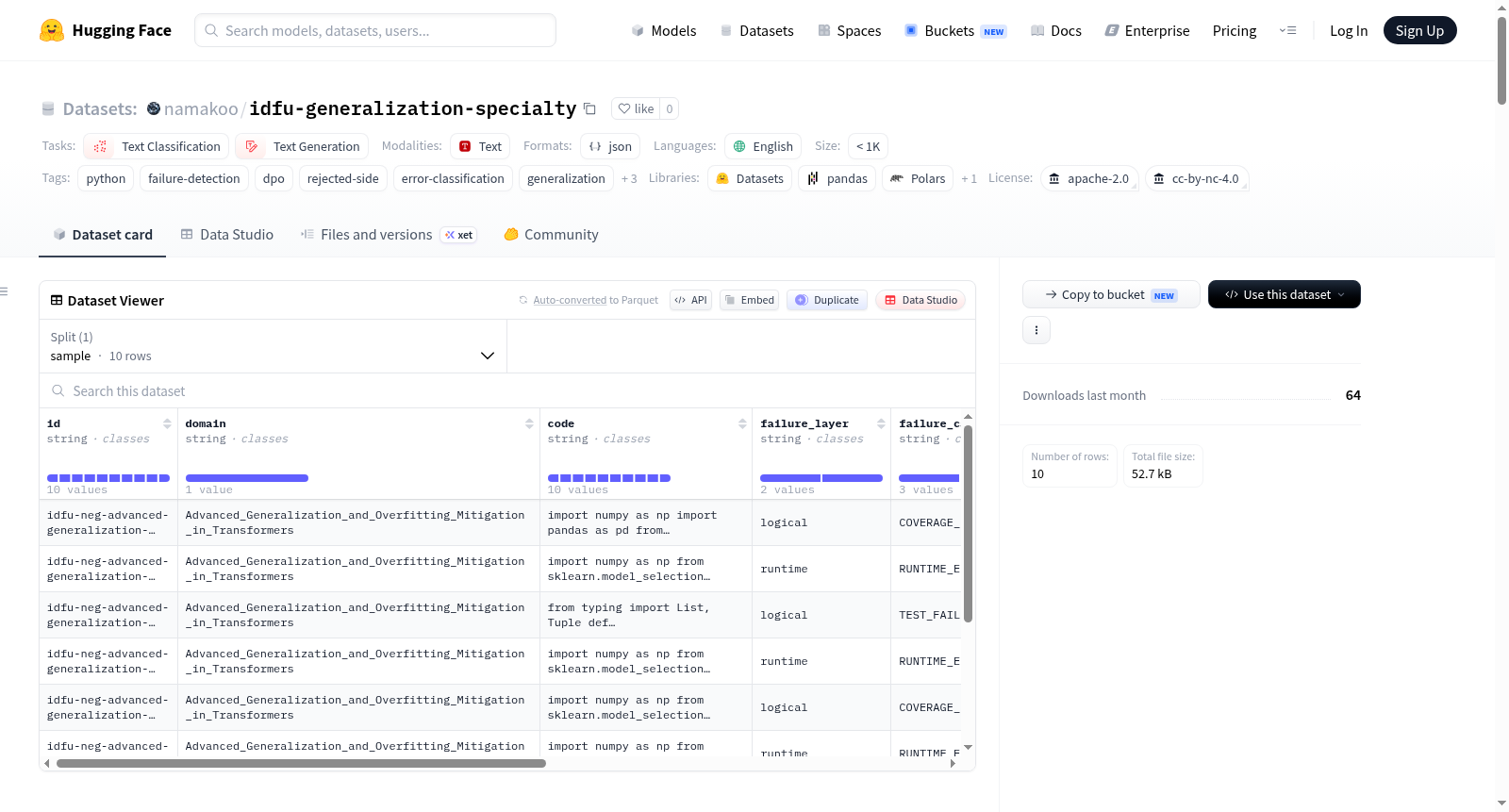Screen dimensions: 1509x812
Task: Copy dataset name with the copy icon
Action: pos(589,108)
